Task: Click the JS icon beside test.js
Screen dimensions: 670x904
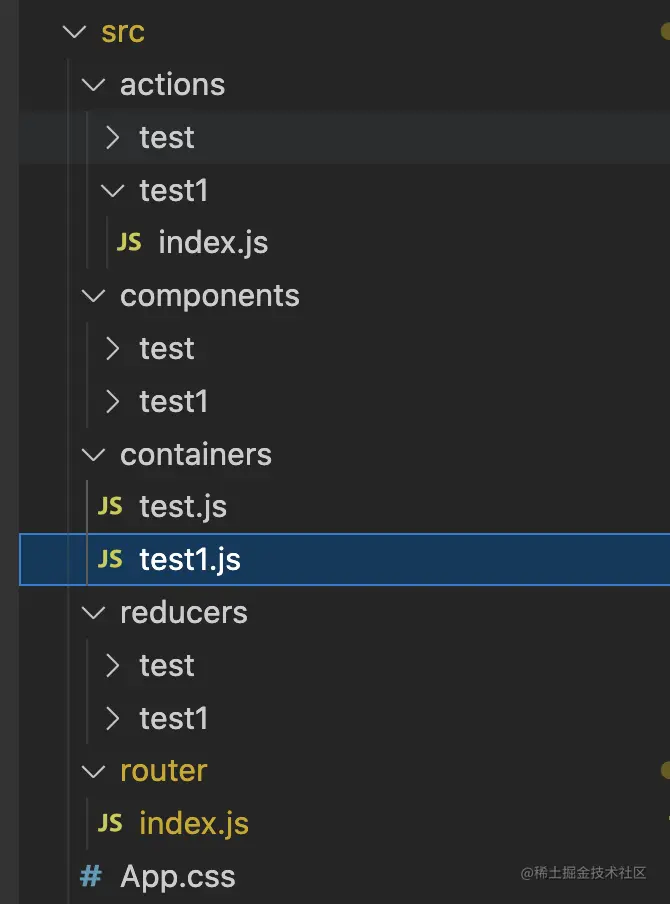Action: coord(110,507)
